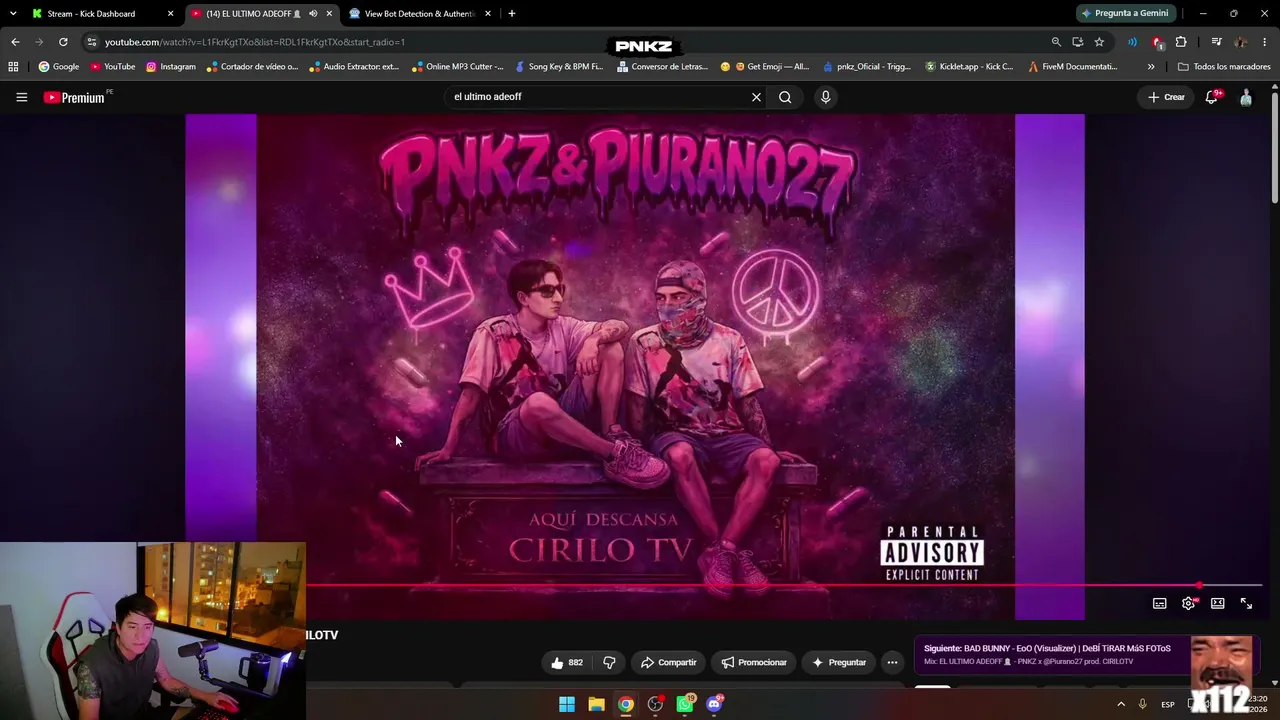Open Audio Extractor bookmark

(x=354, y=67)
